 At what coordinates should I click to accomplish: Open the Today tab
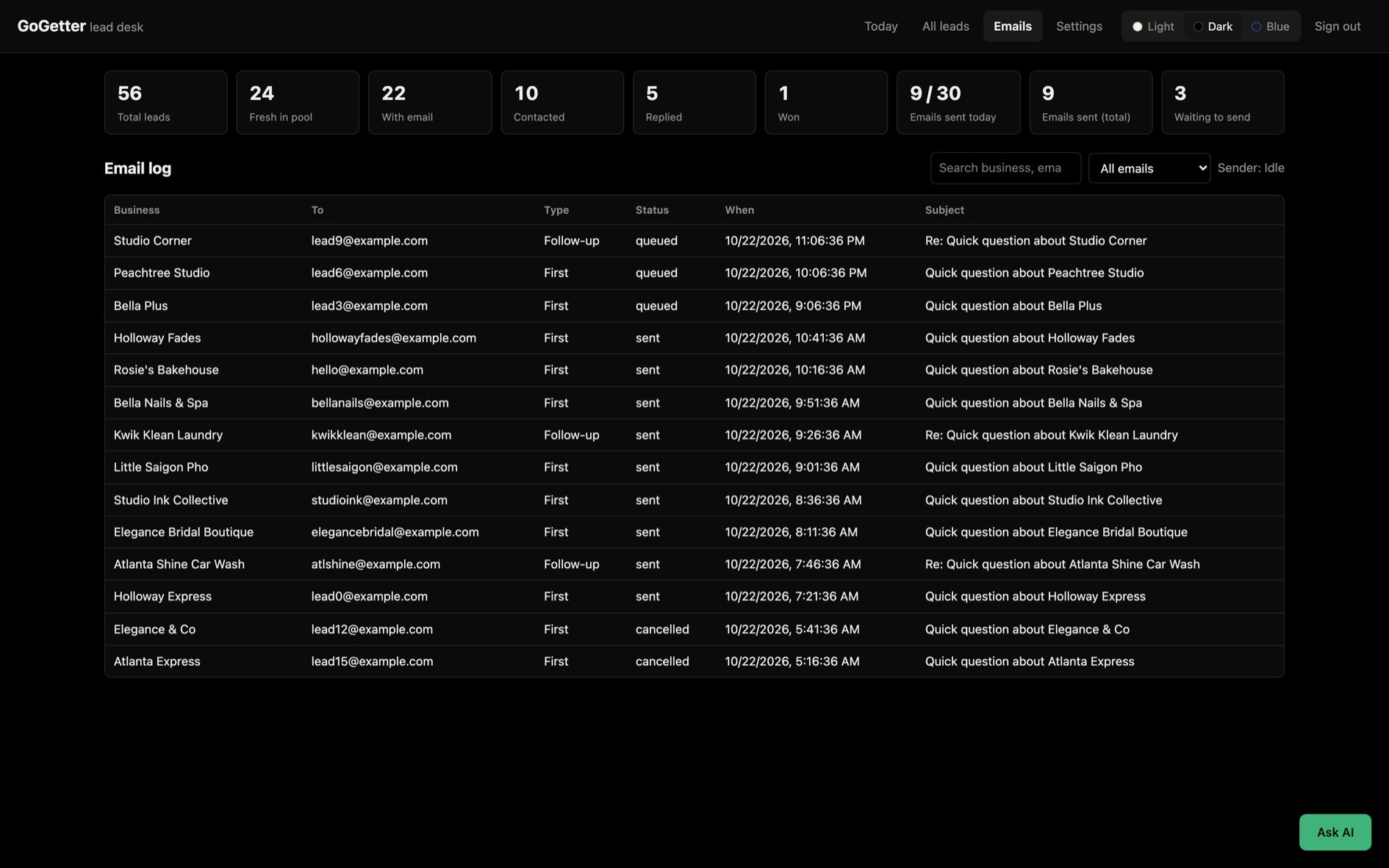pyautogui.click(x=880, y=26)
